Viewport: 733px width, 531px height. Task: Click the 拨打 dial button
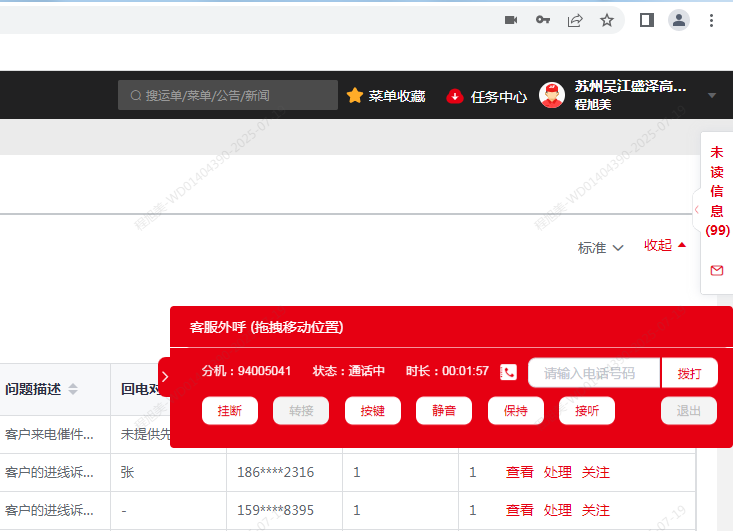pyautogui.click(x=690, y=373)
